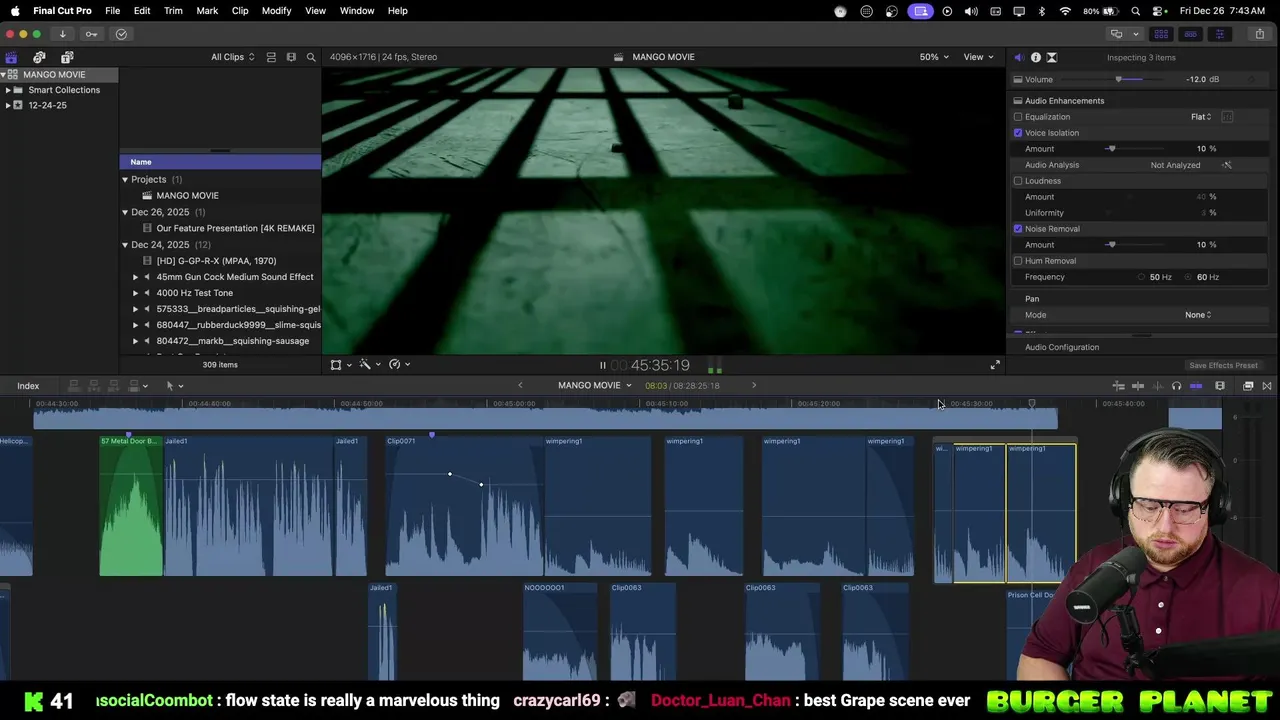The width and height of the screenshot is (1280, 720).
Task: Click the Audio Analysis magic wand icon
Action: click(x=1227, y=165)
